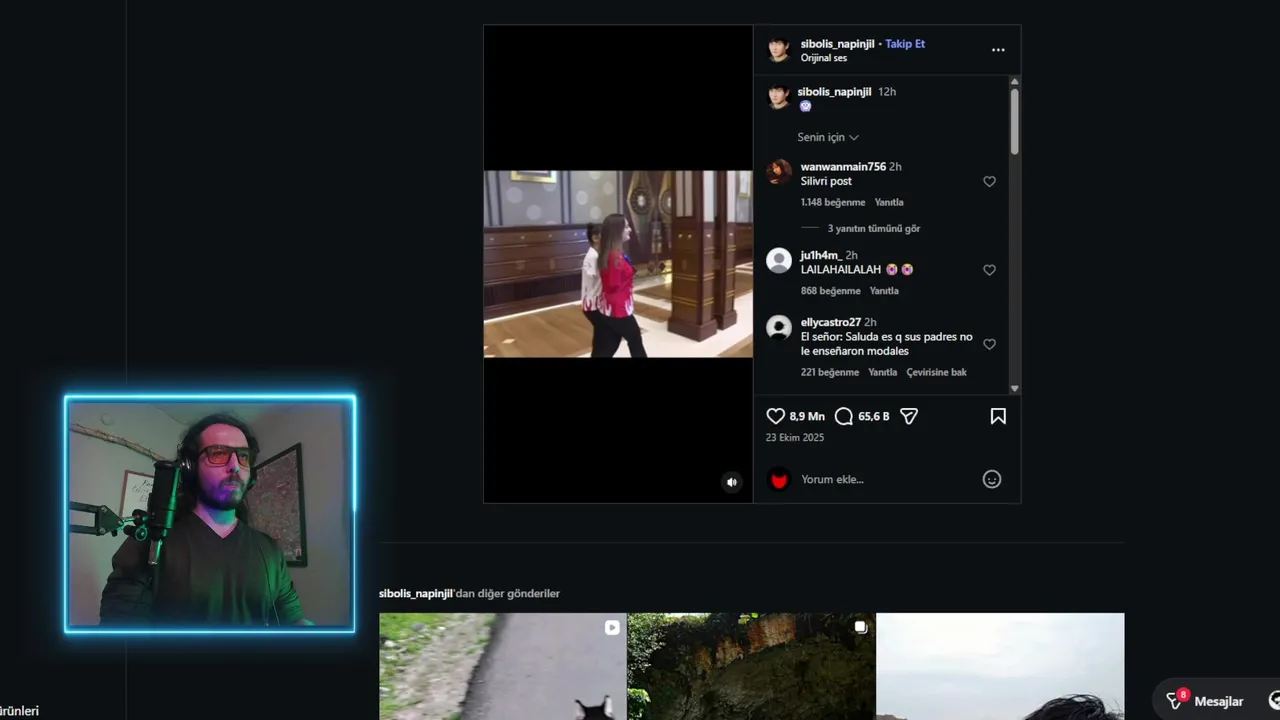This screenshot has width=1280, height=720.
Task: Like ju1h4m_'s comment heart
Action: click(x=989, y=270)
